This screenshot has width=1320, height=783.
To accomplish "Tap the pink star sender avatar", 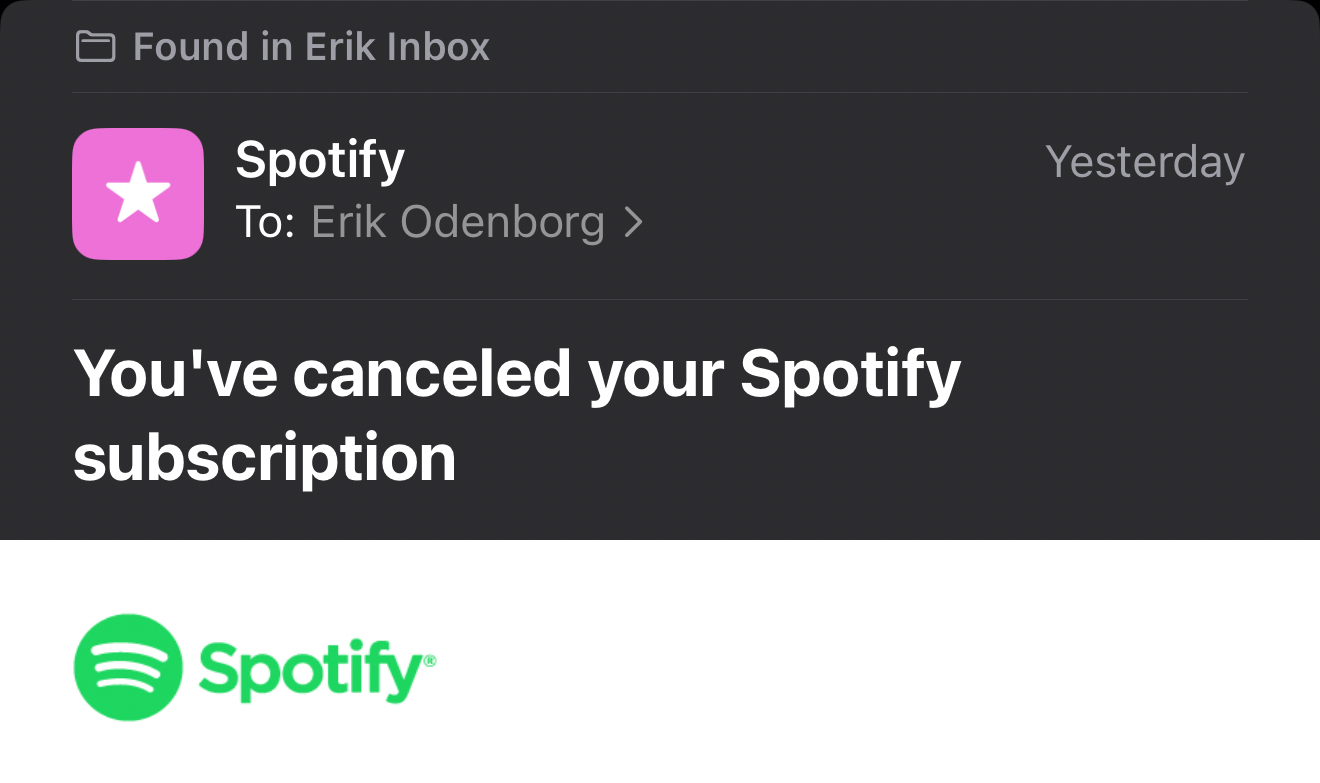I will coord(138,194).
